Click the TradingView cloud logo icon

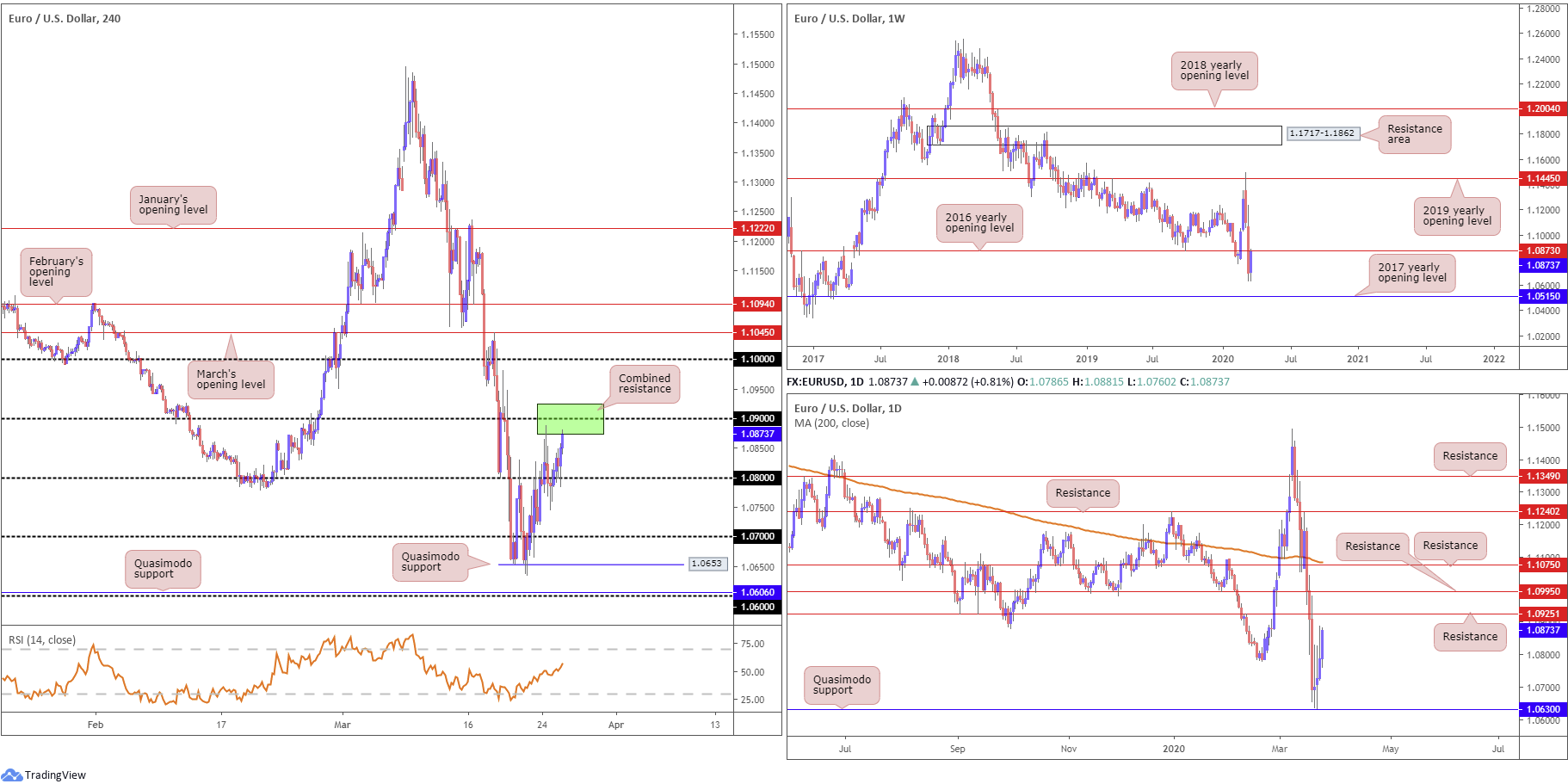(x=12, y=775)
